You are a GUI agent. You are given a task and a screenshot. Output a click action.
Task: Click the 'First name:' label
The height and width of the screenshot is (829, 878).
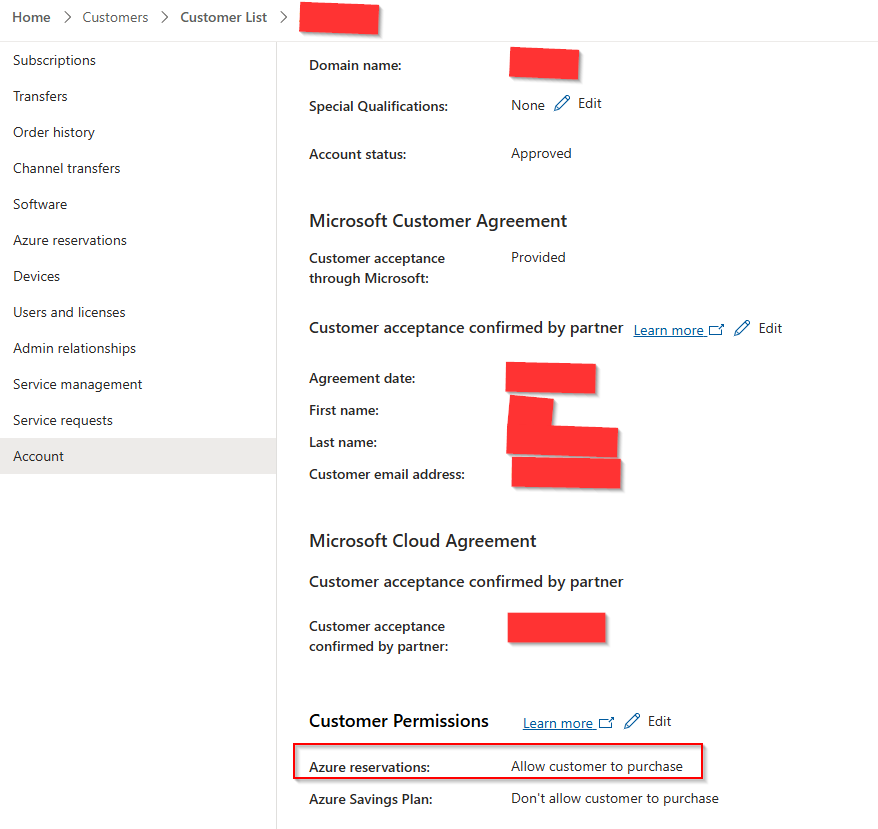tap(344, 411)
